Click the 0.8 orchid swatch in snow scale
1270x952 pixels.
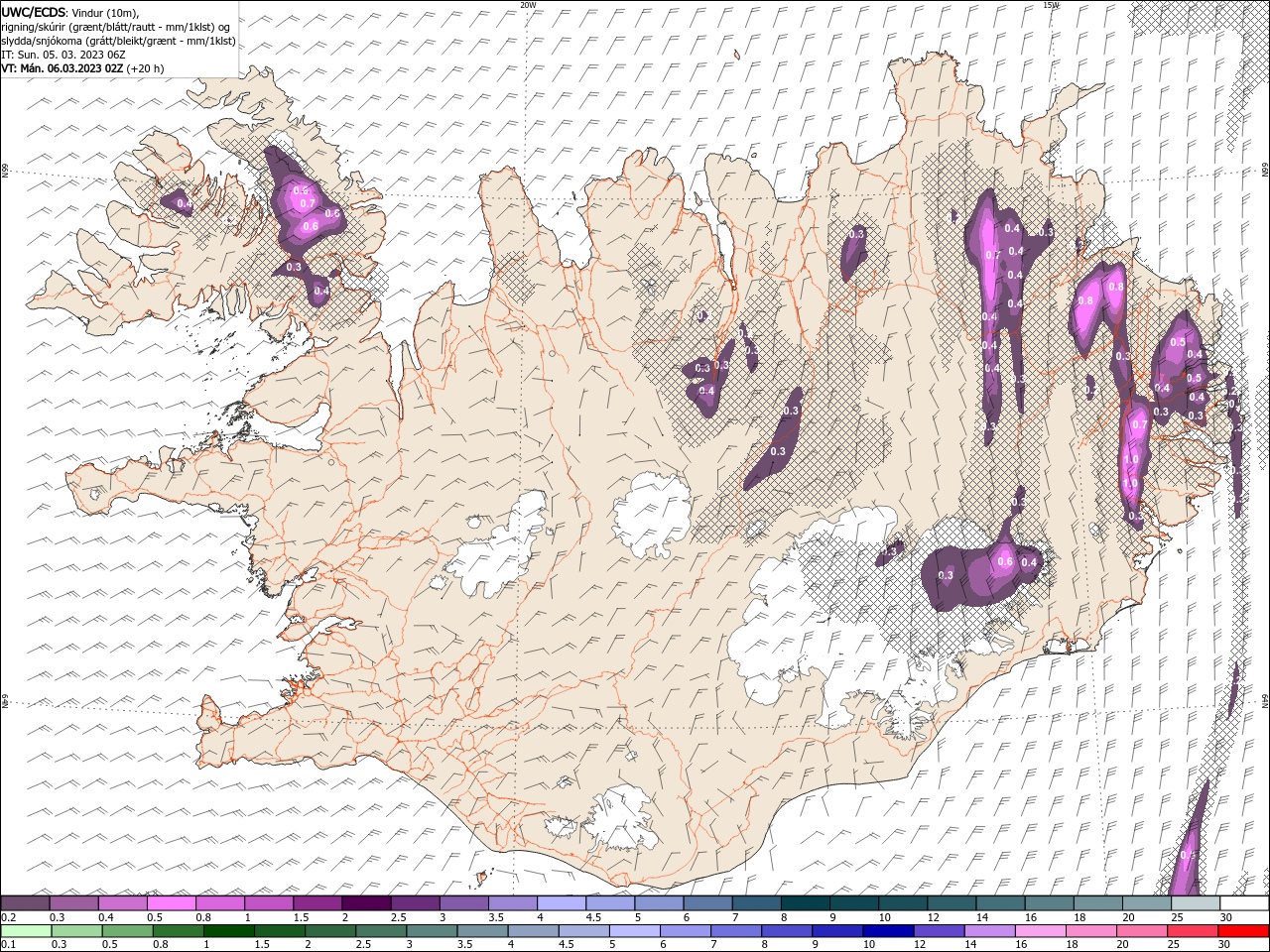tap(220, 902)
